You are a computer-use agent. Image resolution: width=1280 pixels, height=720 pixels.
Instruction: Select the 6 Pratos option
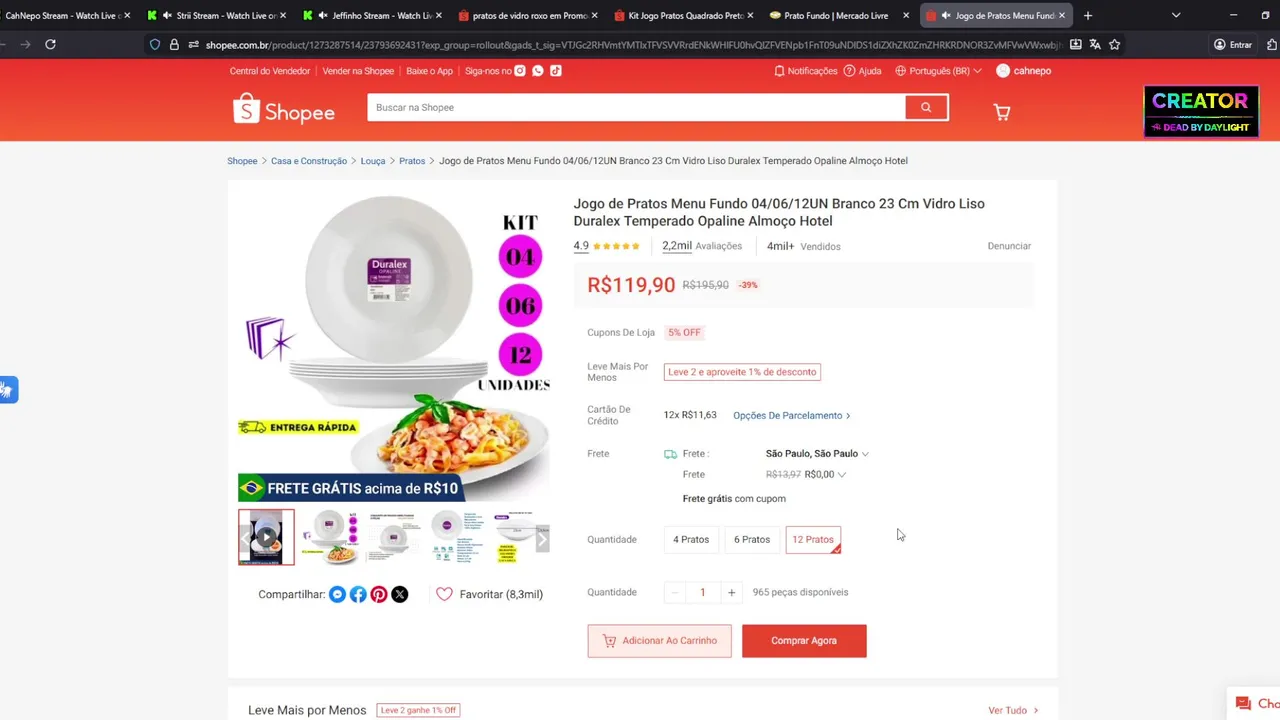tap(752, 539)
